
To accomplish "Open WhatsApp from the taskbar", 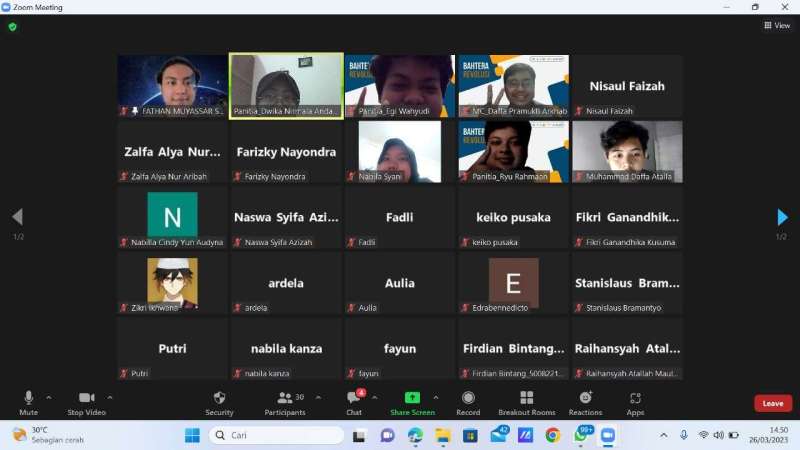I will tap(582, 435).
